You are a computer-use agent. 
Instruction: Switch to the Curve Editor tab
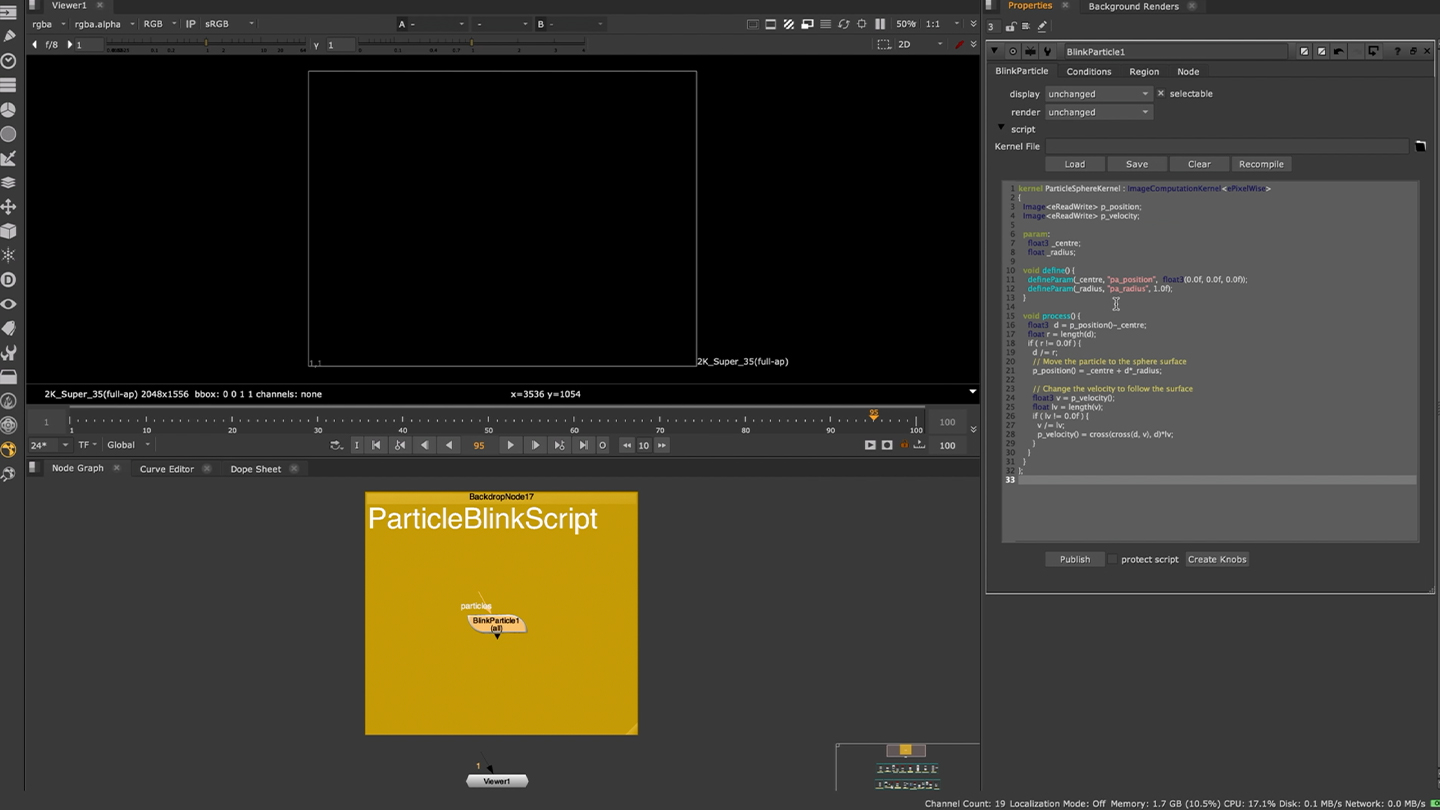tap(166, 469)
